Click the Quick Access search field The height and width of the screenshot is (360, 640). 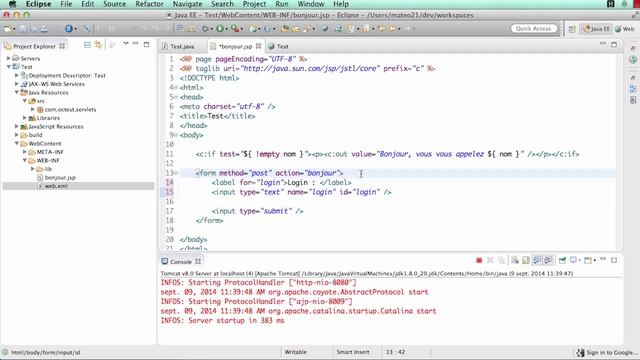click(x=533, y=29)
